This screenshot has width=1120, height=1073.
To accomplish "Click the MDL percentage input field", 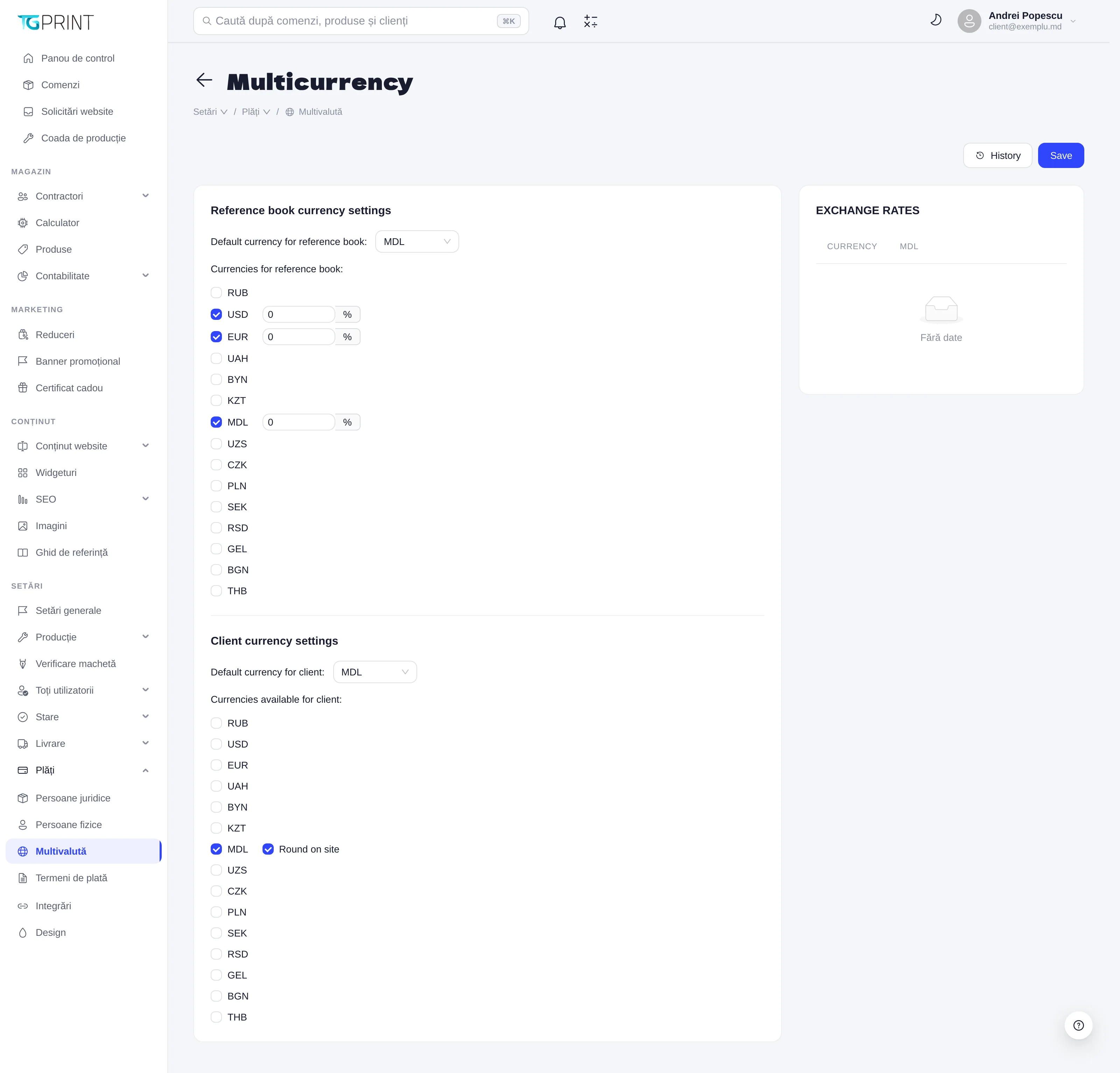I will pos(298,422).
